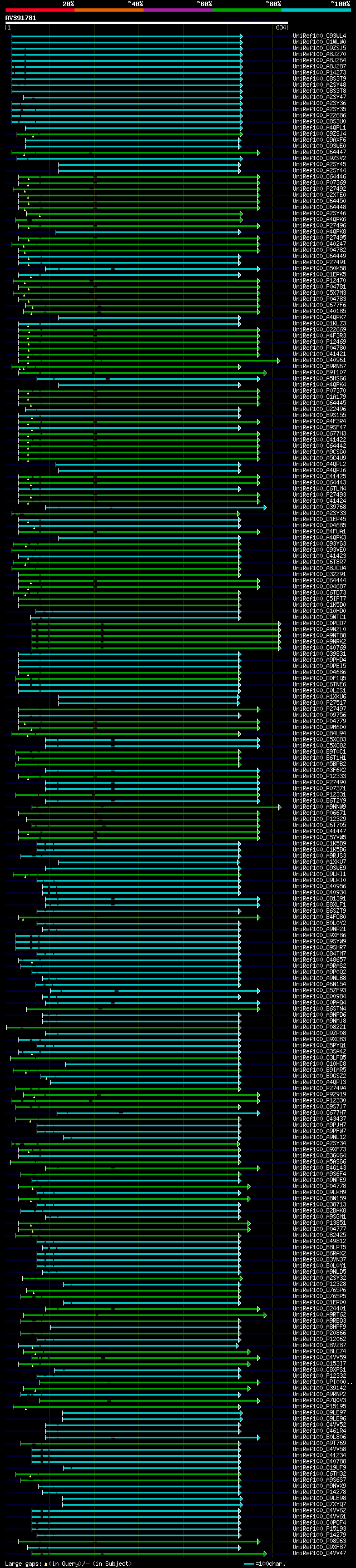Click hit UniRef100_P14273

(319, 73)
